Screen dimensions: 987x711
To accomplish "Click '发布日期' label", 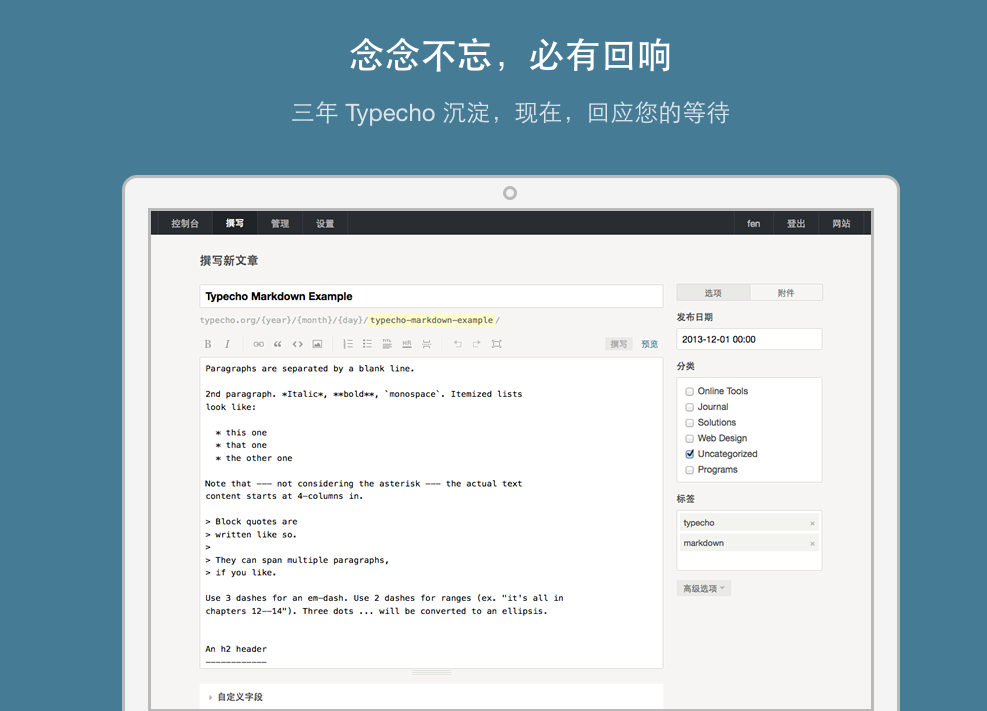I will tap(695, 317).
